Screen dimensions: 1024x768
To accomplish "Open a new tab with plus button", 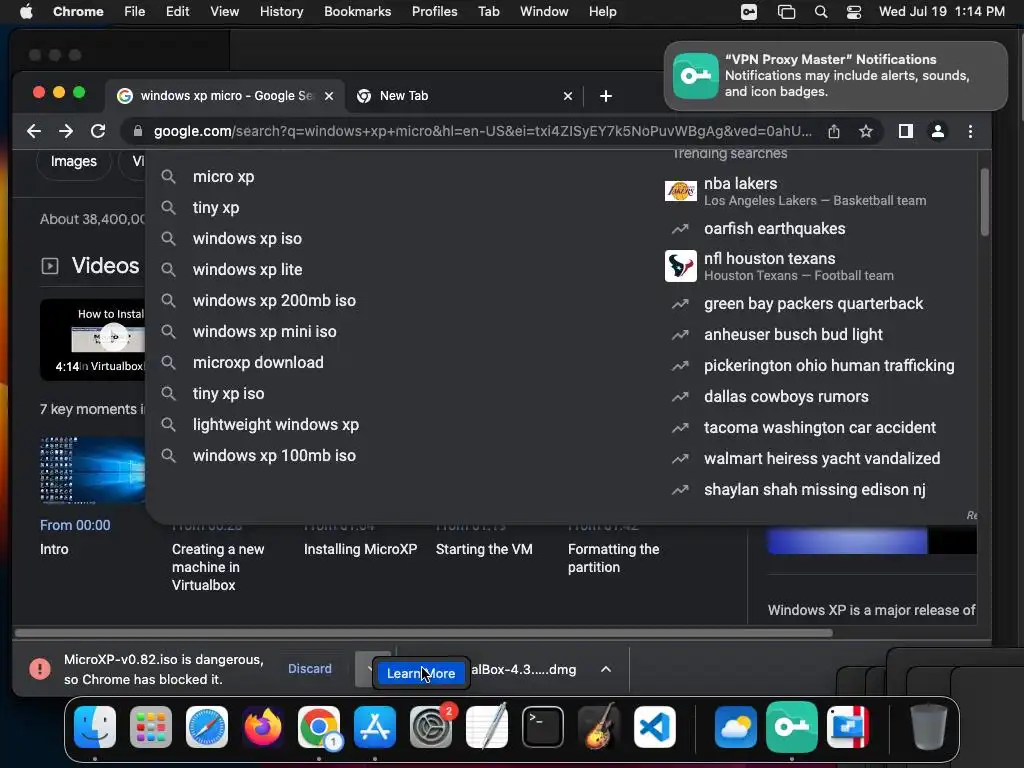I will 606,96.
